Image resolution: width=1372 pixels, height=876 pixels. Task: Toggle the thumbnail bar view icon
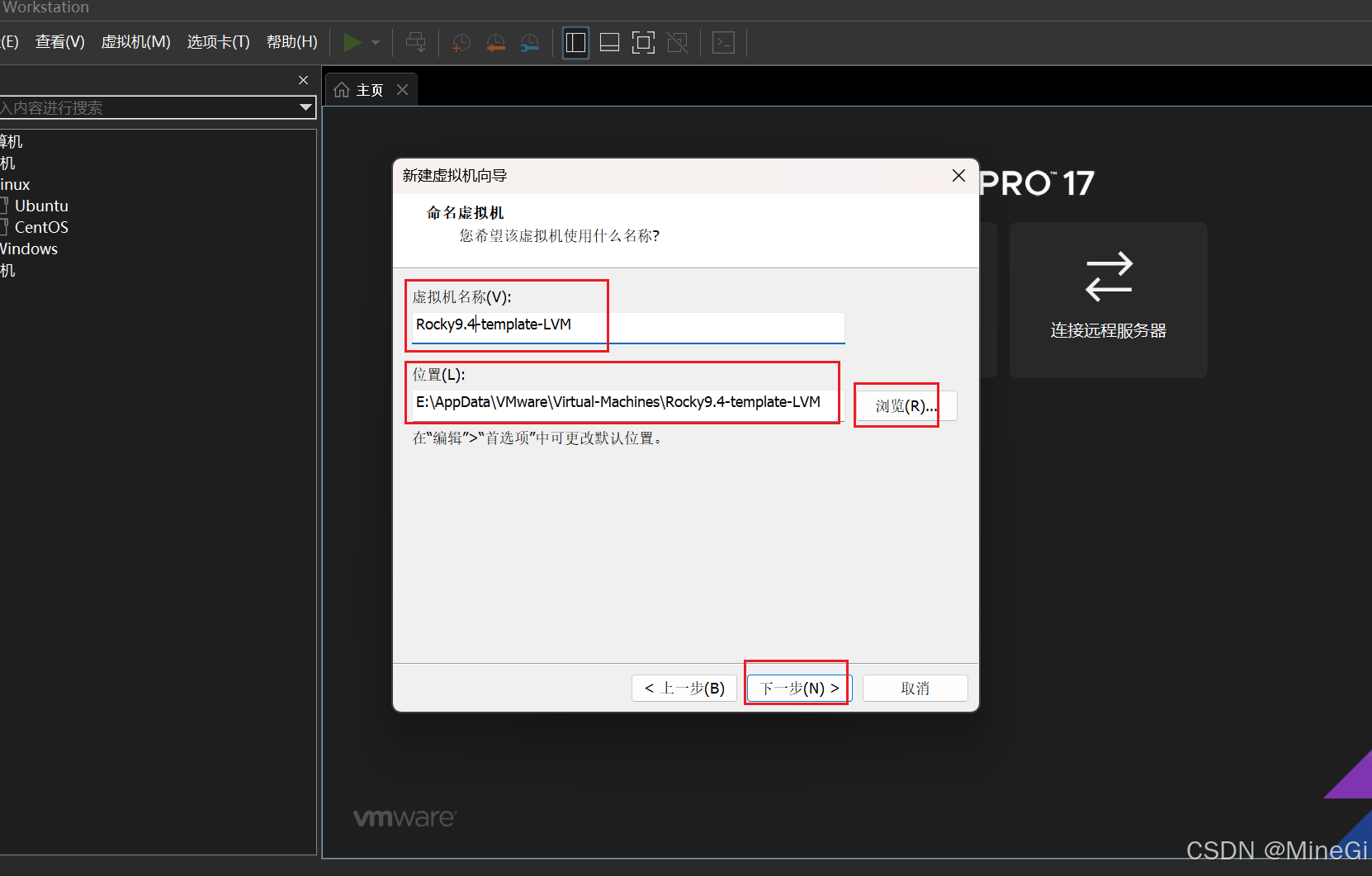tap(609, 42)
